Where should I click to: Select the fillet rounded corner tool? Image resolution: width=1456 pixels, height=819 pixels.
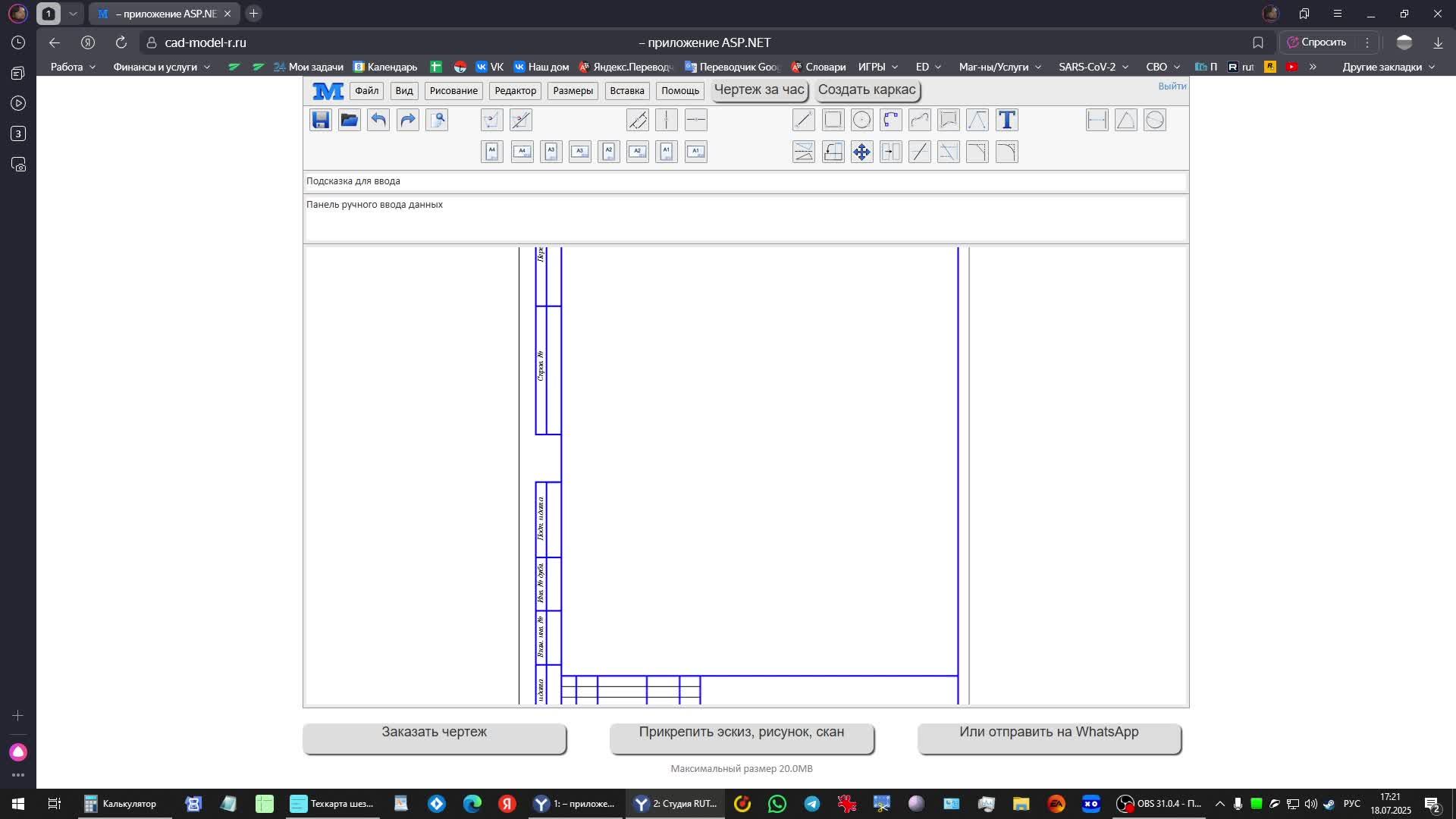[1006, 152]
